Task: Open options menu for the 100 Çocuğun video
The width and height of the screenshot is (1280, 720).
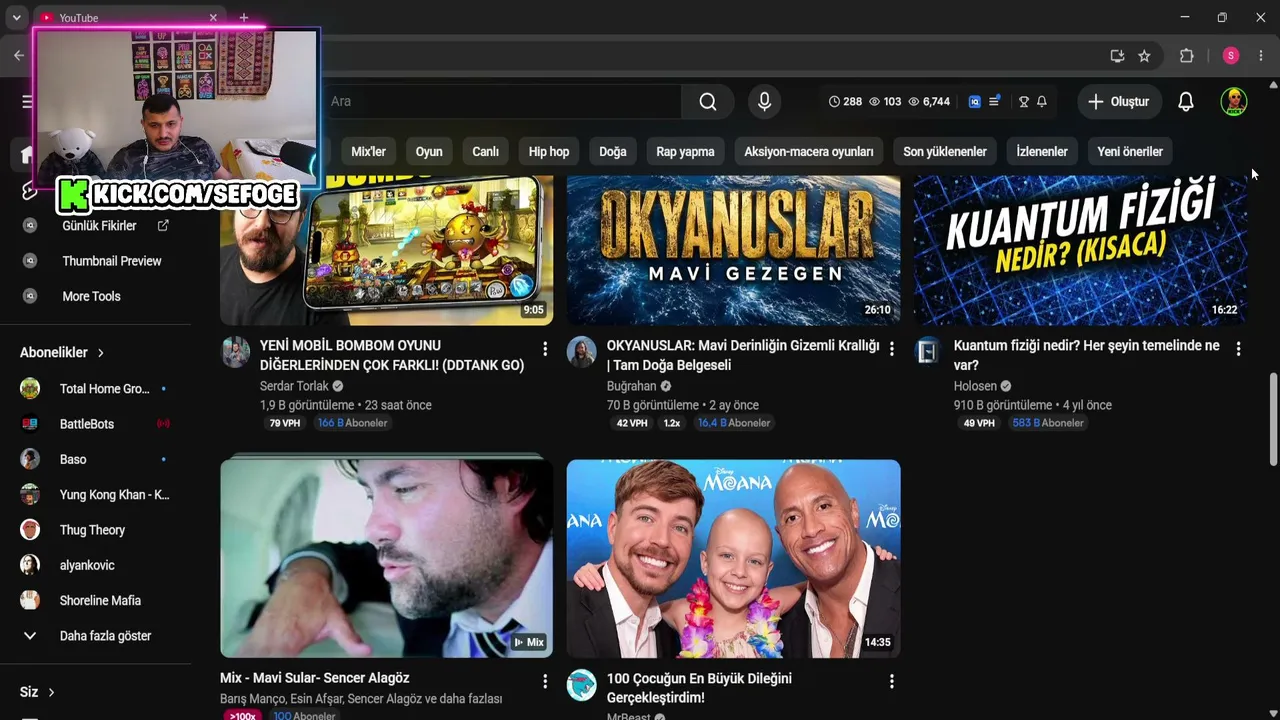Action: tap(892, 681)
